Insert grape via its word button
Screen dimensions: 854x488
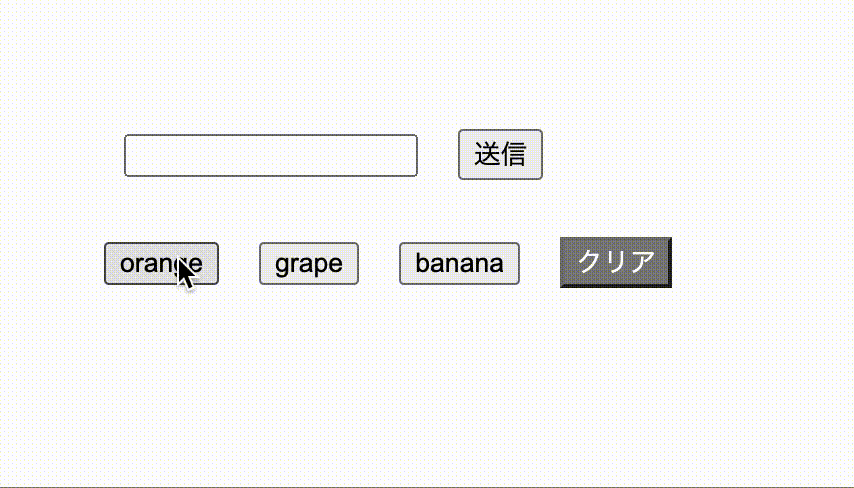pyautogui.click(x=309, y=264)
